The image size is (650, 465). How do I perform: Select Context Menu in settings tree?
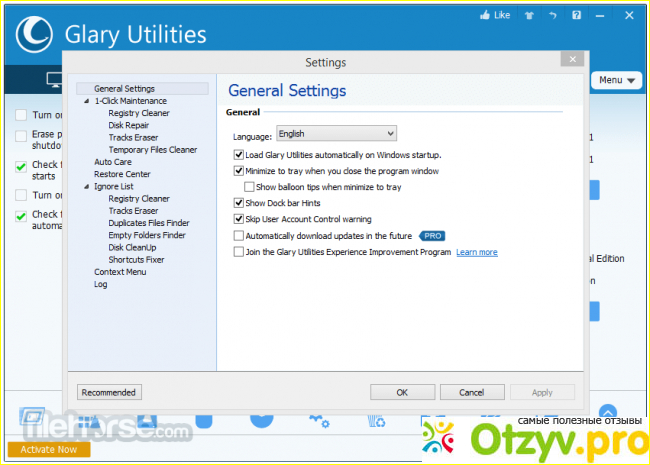[x=120, y=272]
